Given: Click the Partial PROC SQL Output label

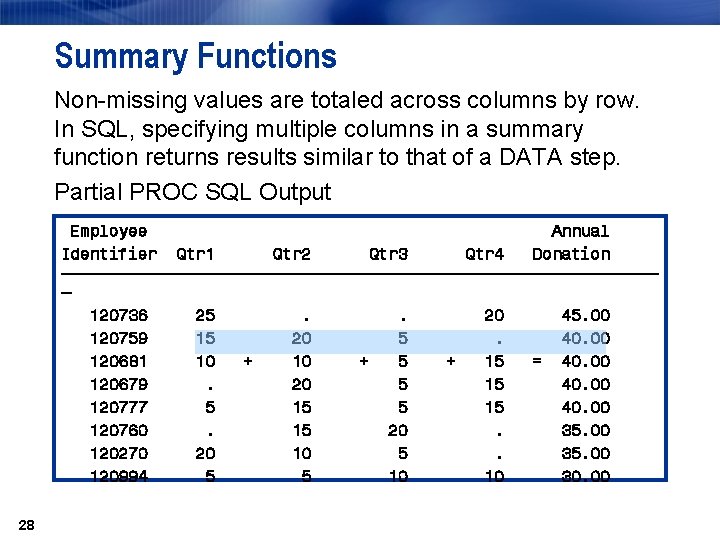Looking at the screenshot, I should click(193, 192).
